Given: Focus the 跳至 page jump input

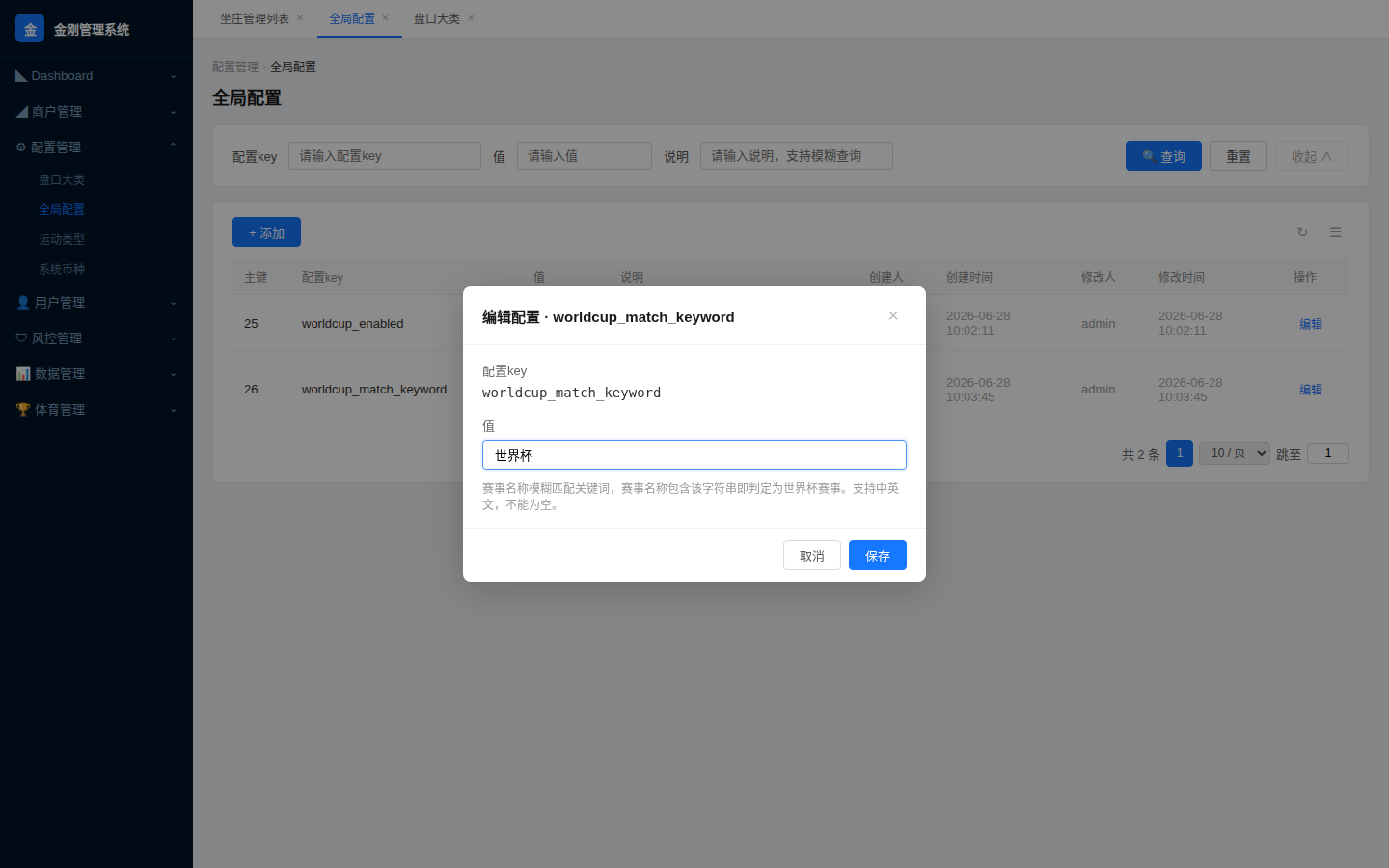Looking at the screenshot, I should [x=1328, y=453].
